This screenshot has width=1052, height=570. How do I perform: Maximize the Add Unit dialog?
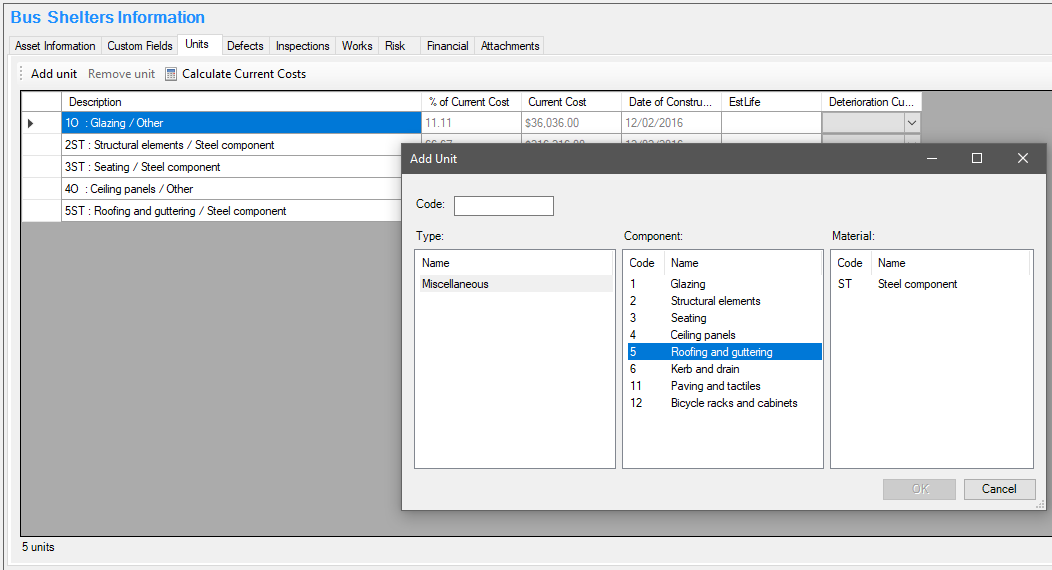977,158
